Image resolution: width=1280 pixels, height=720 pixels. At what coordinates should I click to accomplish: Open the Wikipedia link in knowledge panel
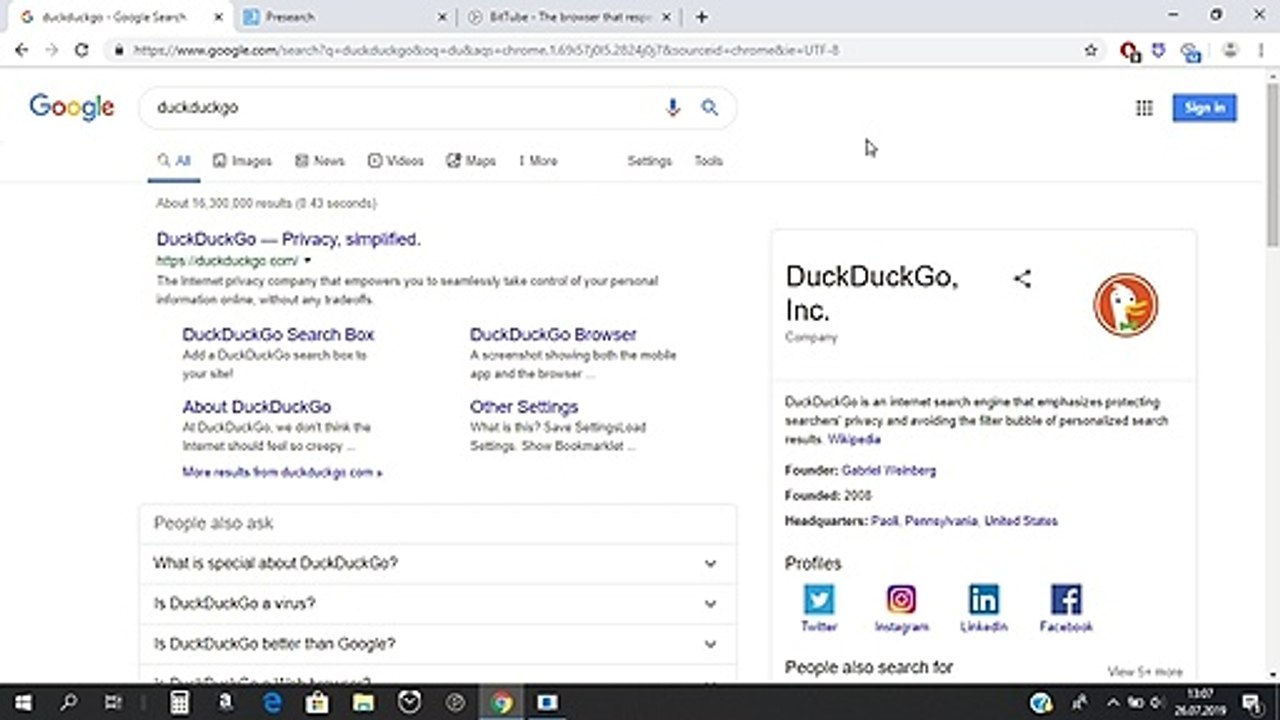[x=854, y=440]
